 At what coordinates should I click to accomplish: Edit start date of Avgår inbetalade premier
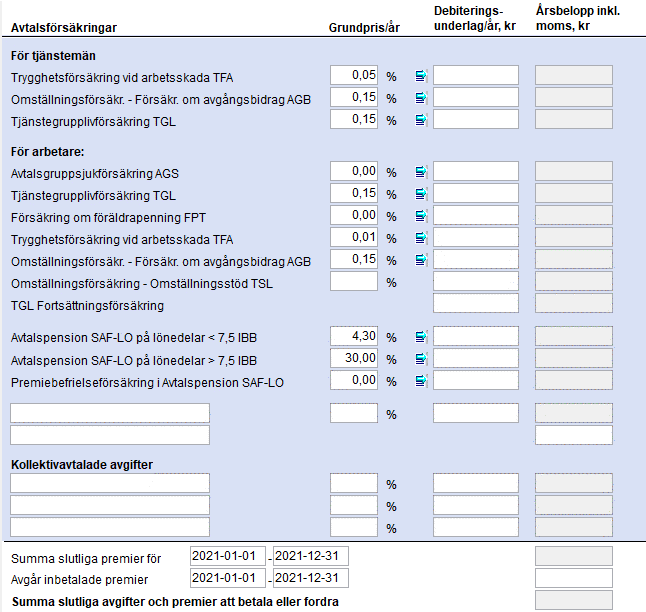(x=228, y=578)
